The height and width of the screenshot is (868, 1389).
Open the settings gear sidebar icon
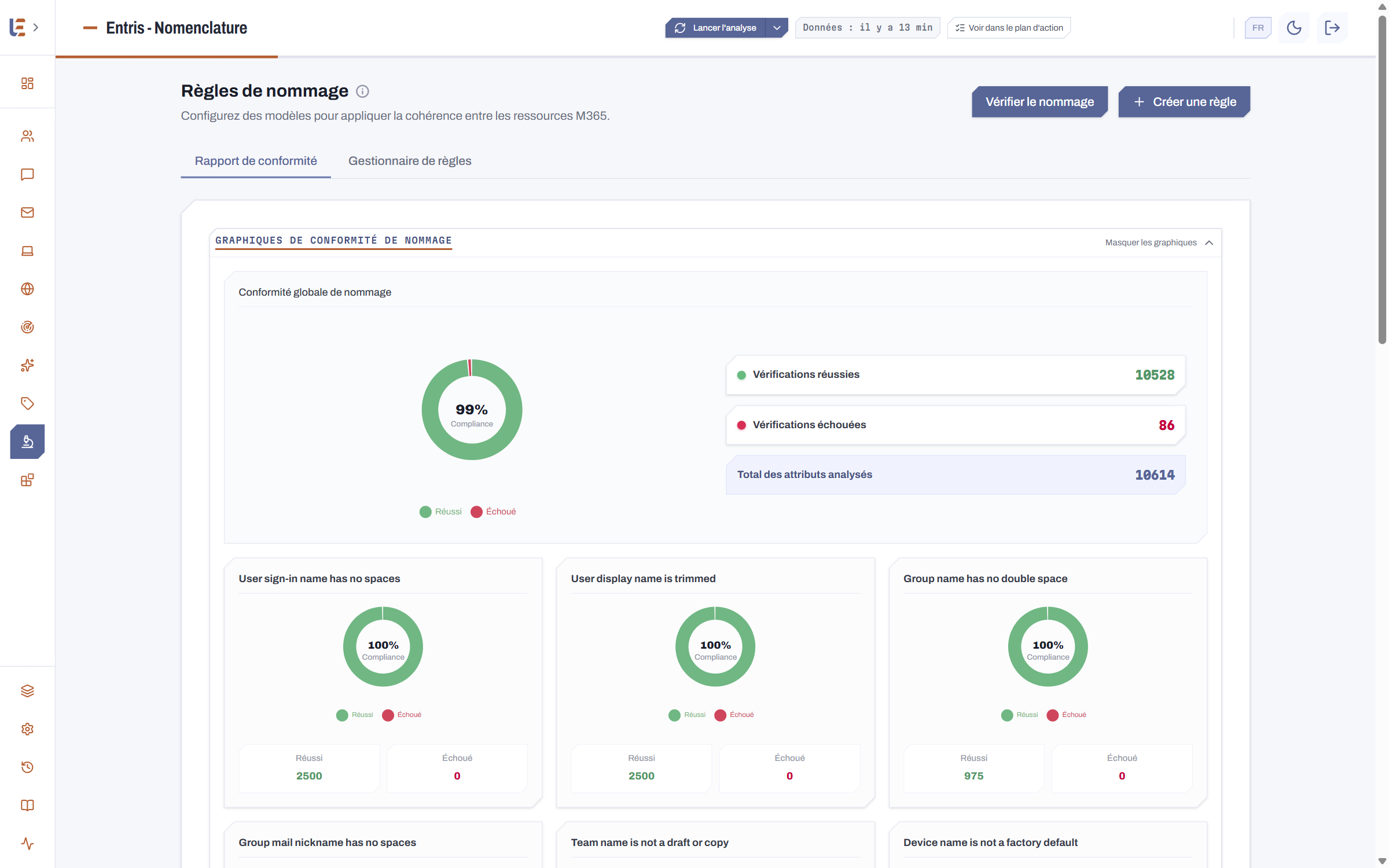click(x=27, y=729)
